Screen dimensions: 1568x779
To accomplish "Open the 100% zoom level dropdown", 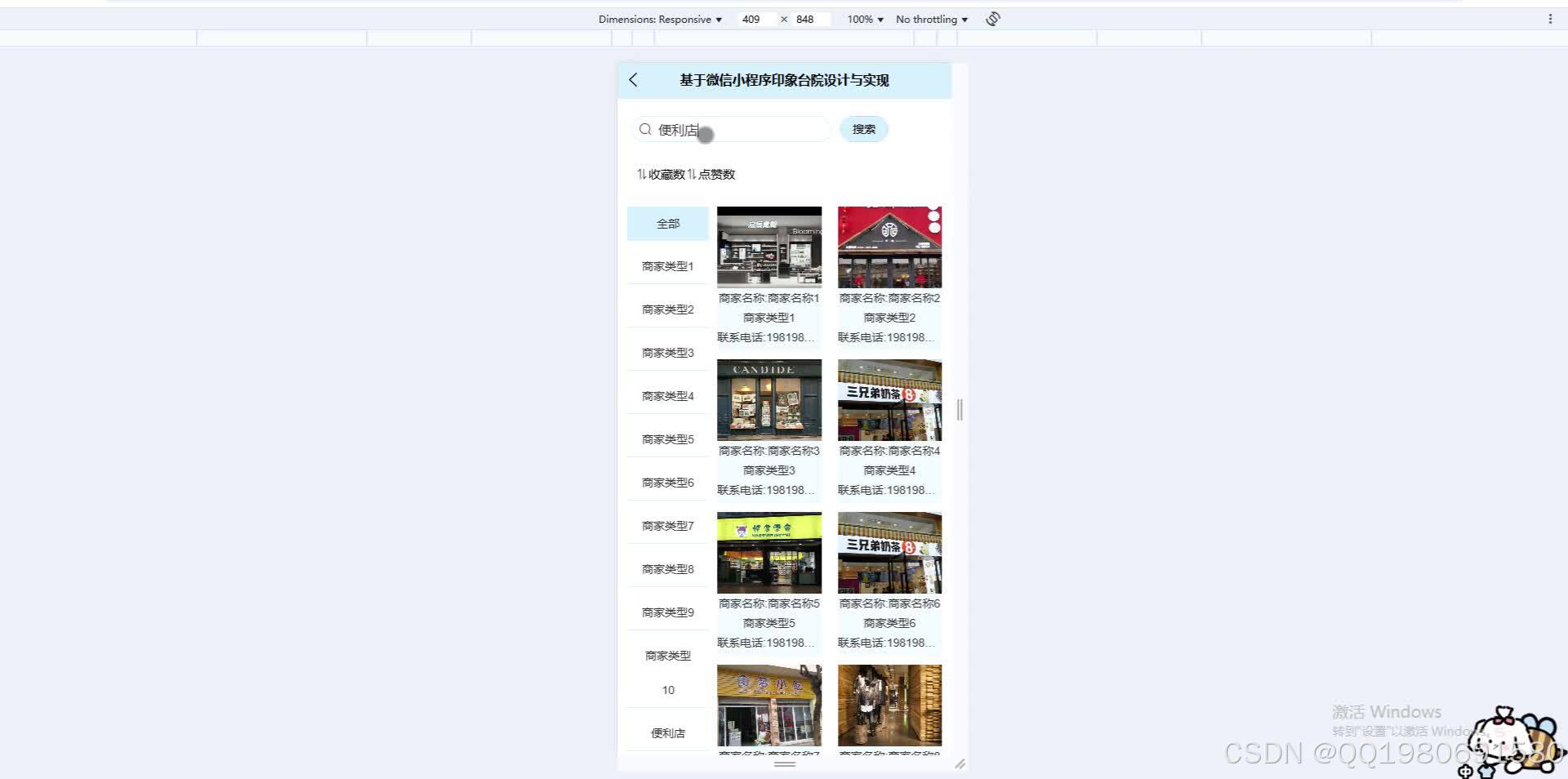I will click(862, 19).
